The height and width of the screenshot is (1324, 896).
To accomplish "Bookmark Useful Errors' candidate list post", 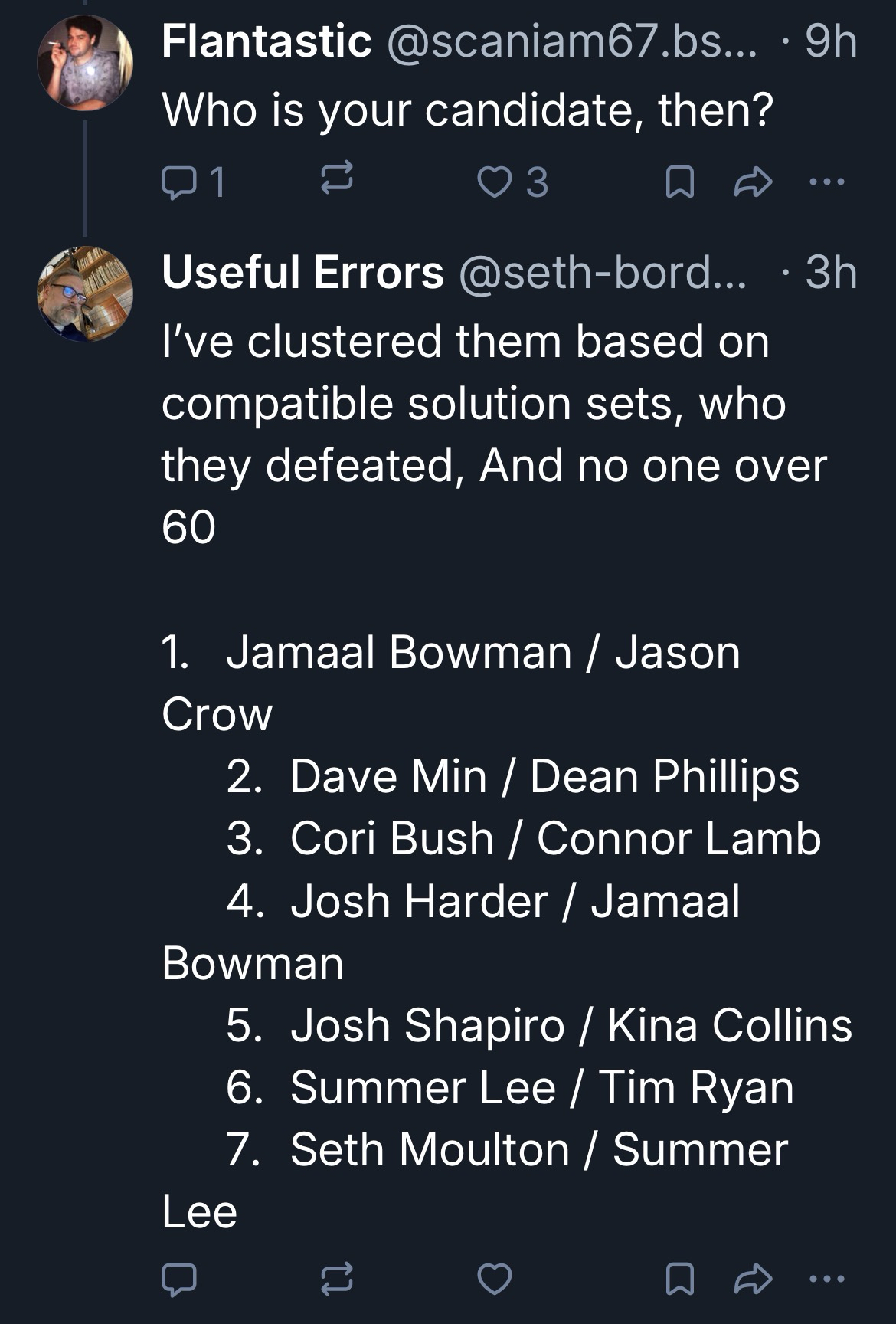I will (x=680, y=1279).
